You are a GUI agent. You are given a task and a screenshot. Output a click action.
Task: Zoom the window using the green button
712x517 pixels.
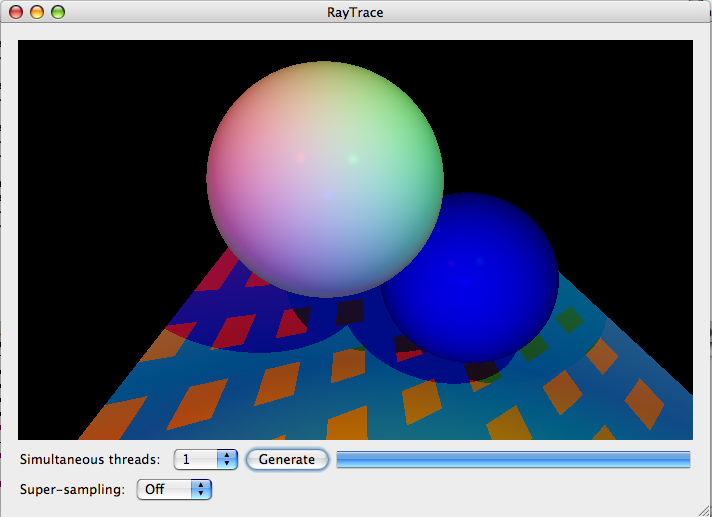[57, 13]
